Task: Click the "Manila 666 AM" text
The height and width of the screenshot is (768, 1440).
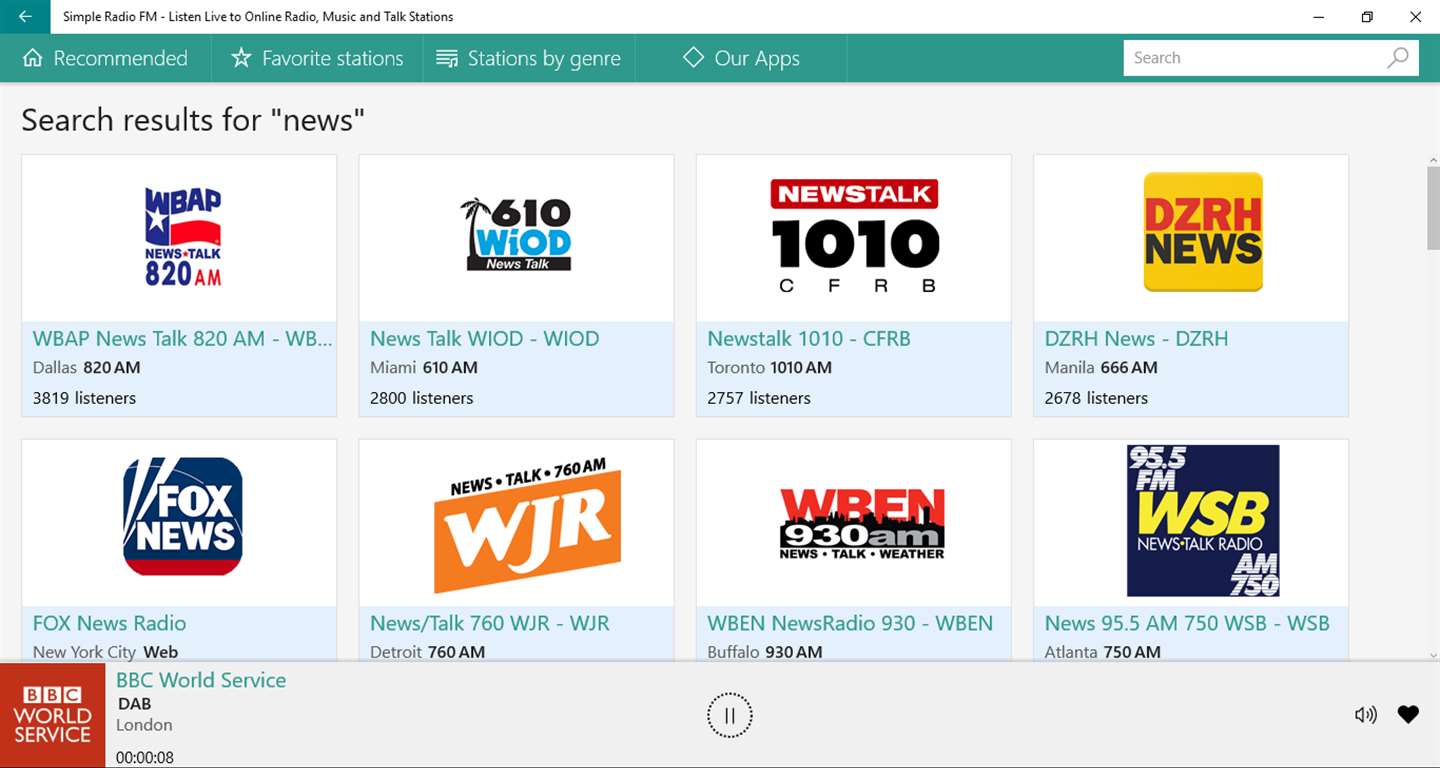Action: tap(1101, 367)
